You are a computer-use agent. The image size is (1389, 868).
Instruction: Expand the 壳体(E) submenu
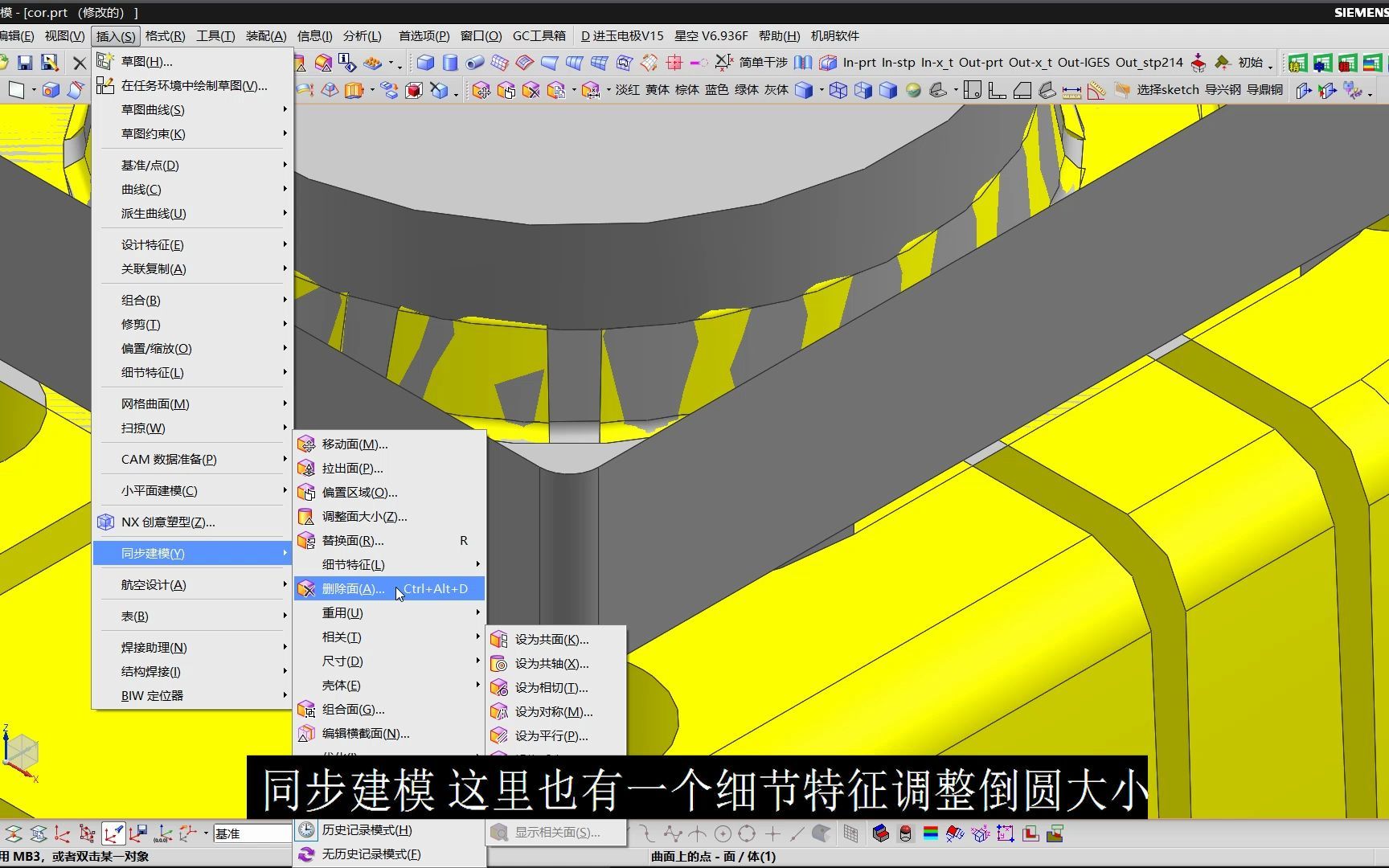341,685
